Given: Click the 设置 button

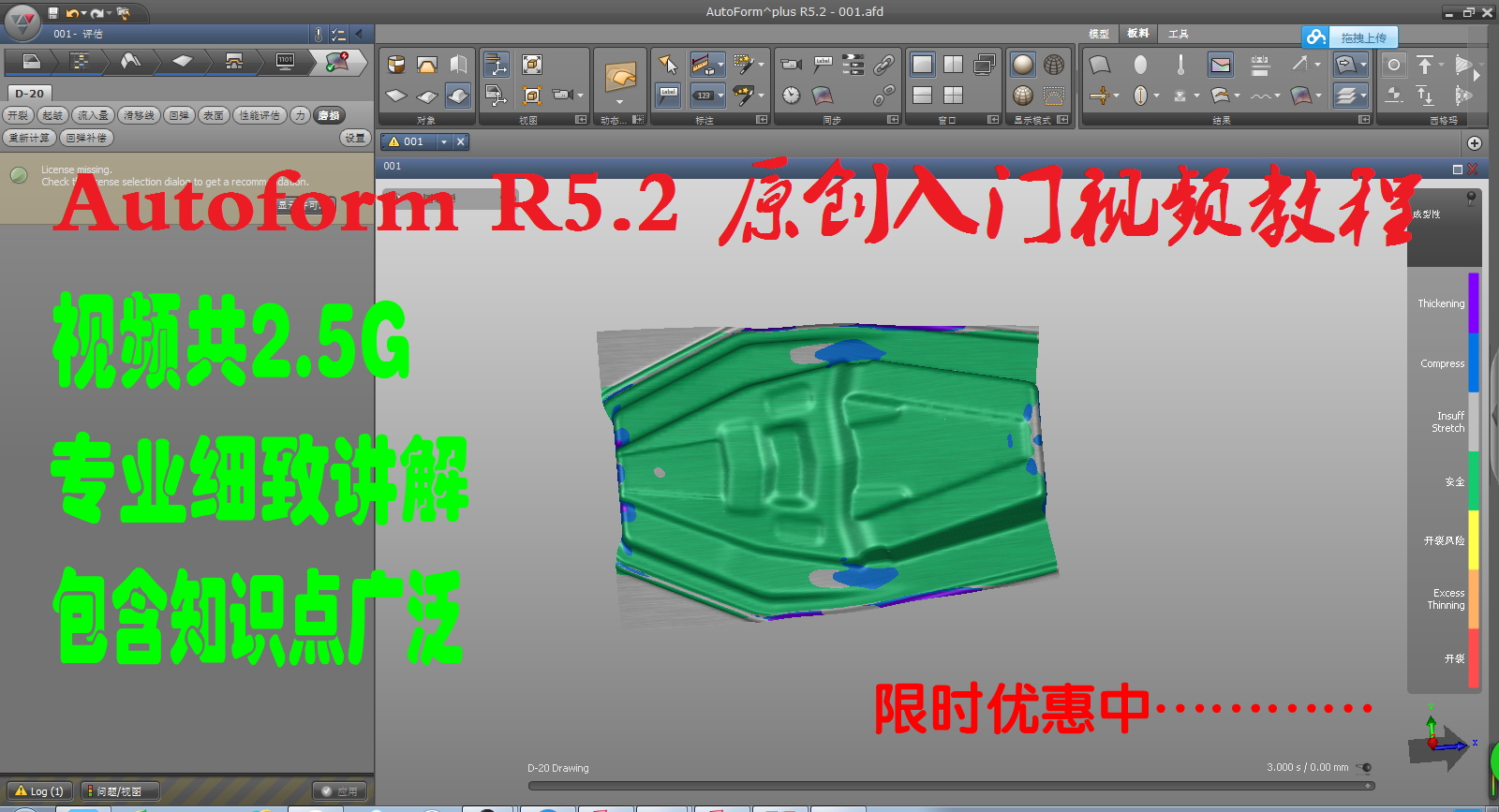Looking at the screenshot, I should 354,138.
